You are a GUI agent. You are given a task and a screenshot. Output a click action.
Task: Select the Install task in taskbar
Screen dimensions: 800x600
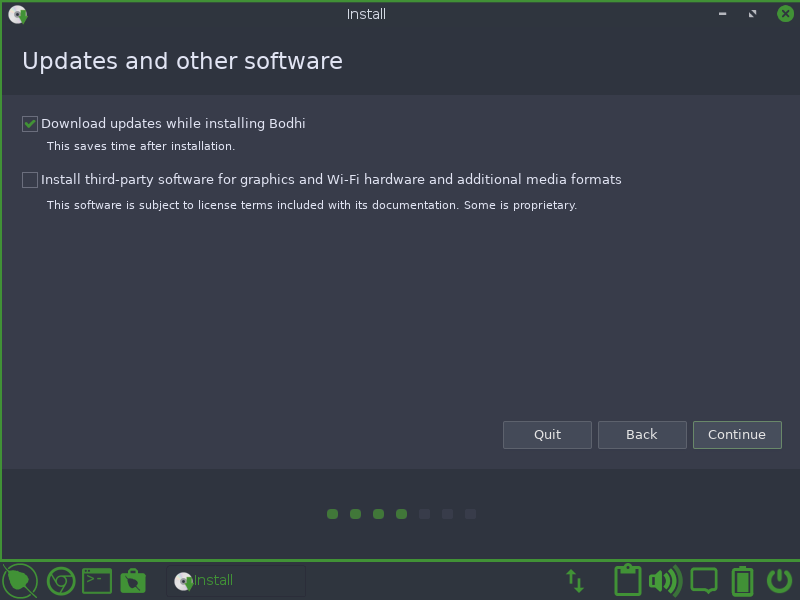[x=236, y=581]
